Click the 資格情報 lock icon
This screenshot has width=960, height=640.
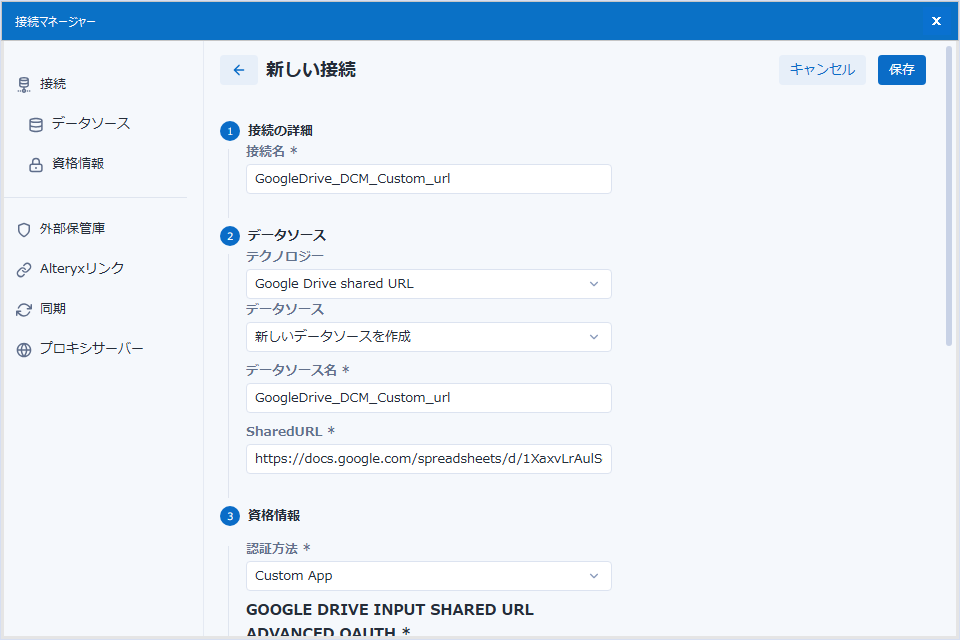click(36, 165)
